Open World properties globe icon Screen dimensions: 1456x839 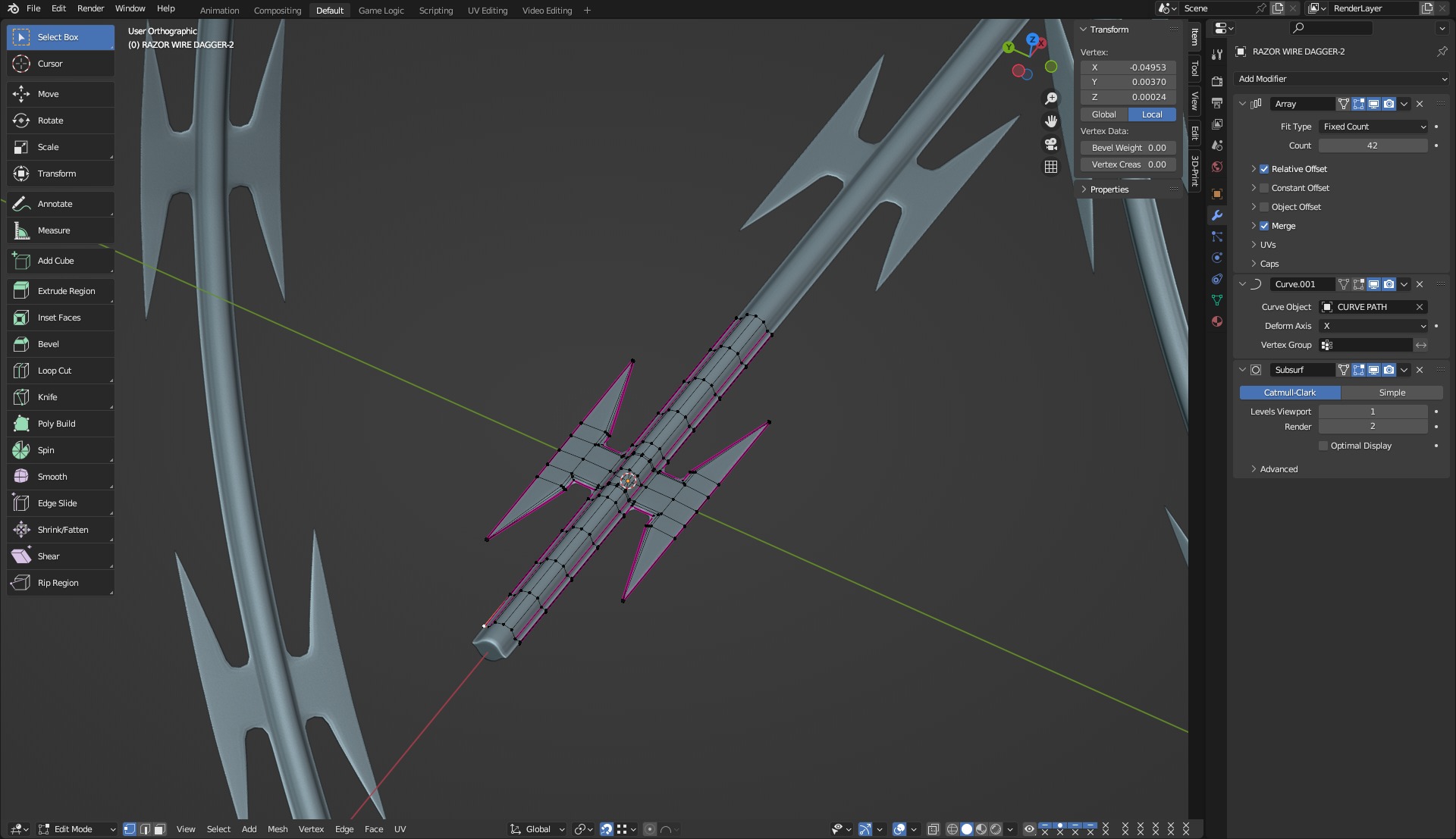tap(1217, 167)
